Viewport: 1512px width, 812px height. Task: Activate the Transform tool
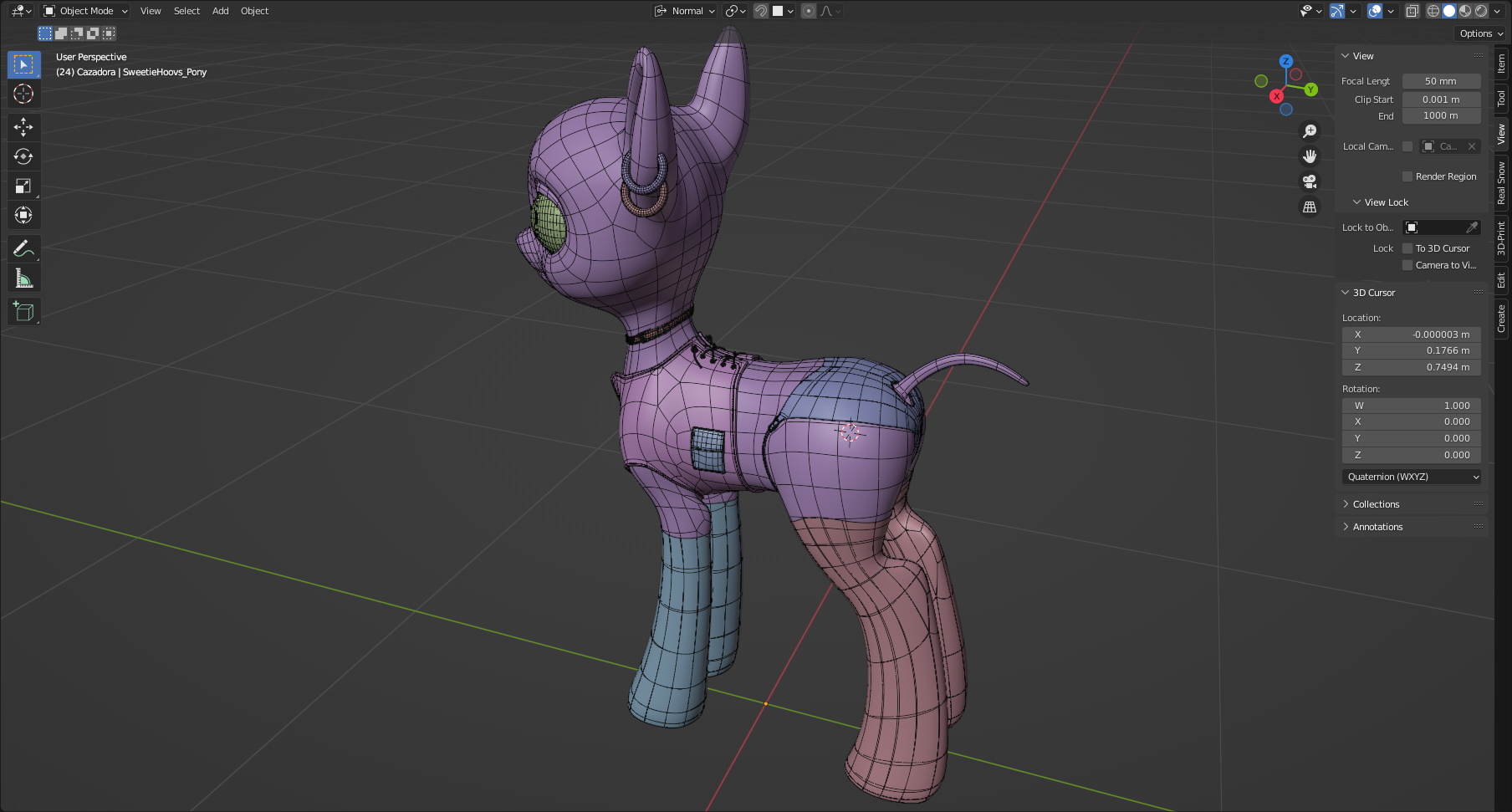(x=23, y=215)
